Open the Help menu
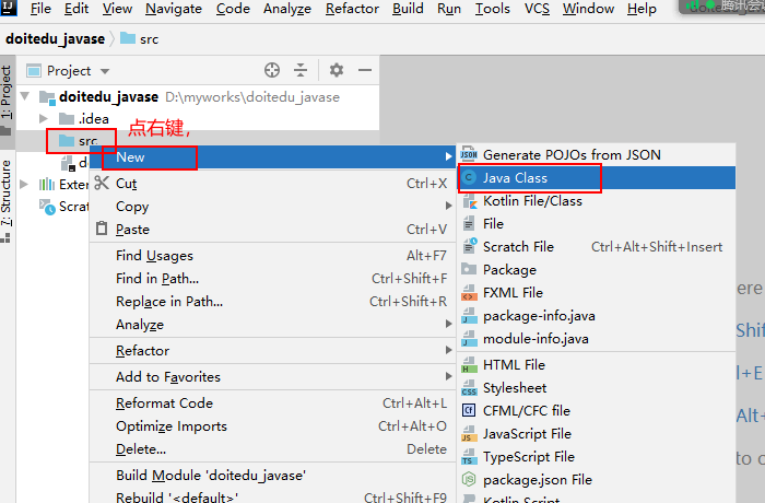Viewport: 765px width, 503px height. click(642, 8)
